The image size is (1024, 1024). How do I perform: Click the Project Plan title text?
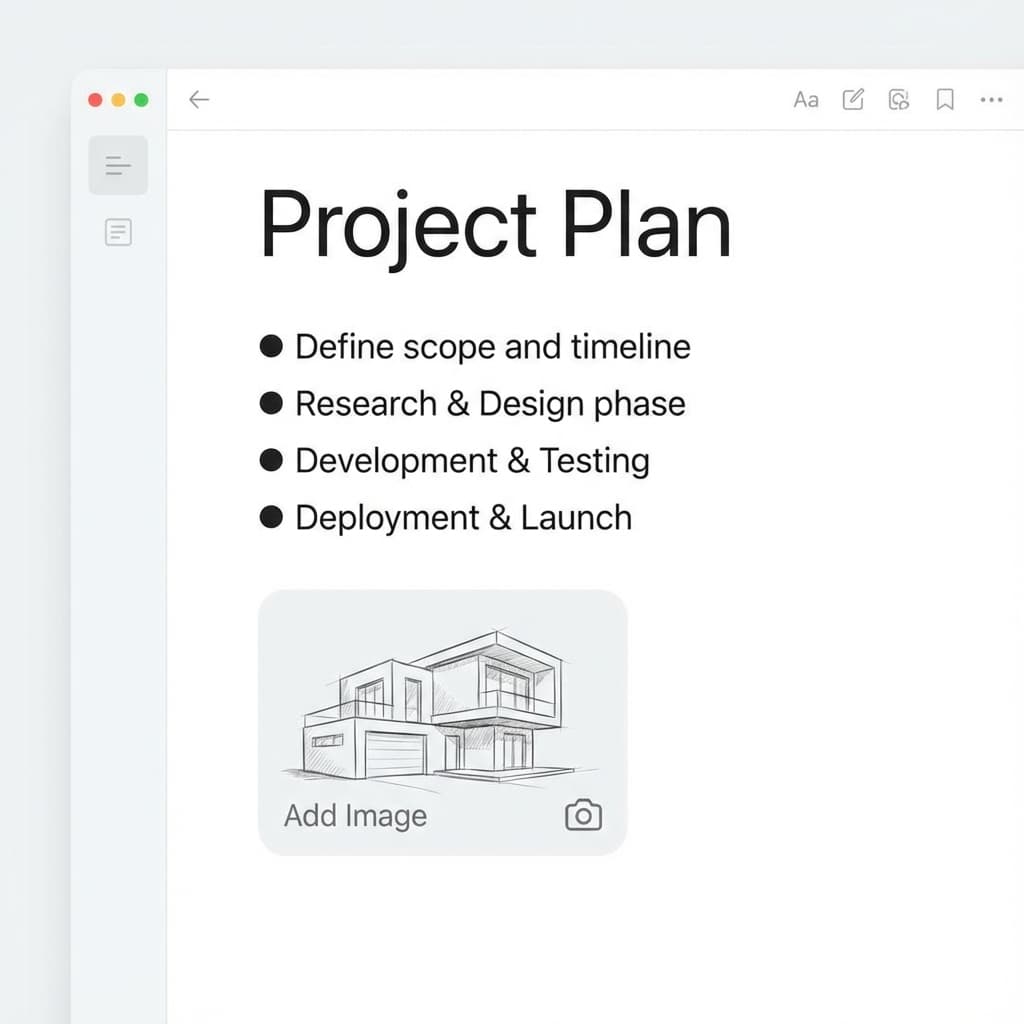pyautogui.click(x=494, y=224)
